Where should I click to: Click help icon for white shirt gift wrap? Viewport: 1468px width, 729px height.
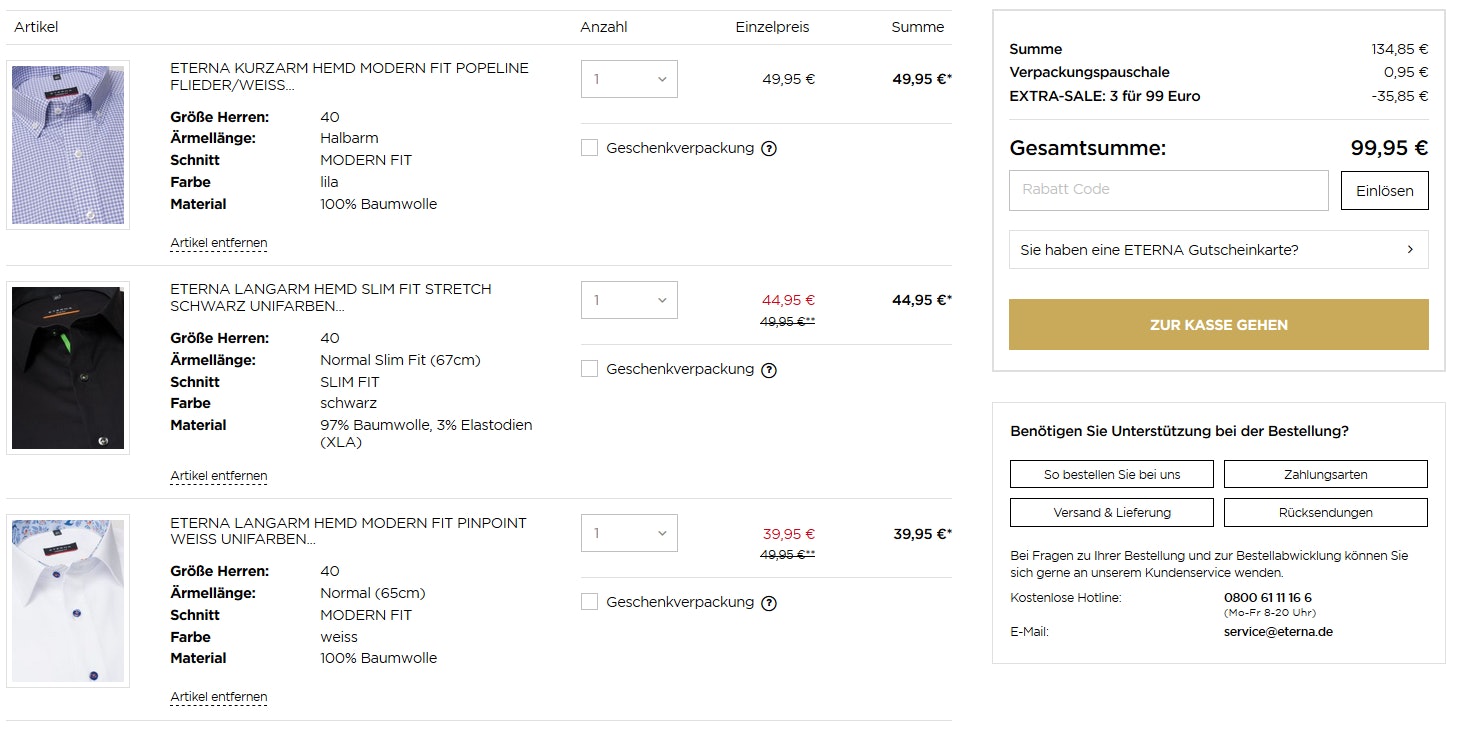click(769, 603)
